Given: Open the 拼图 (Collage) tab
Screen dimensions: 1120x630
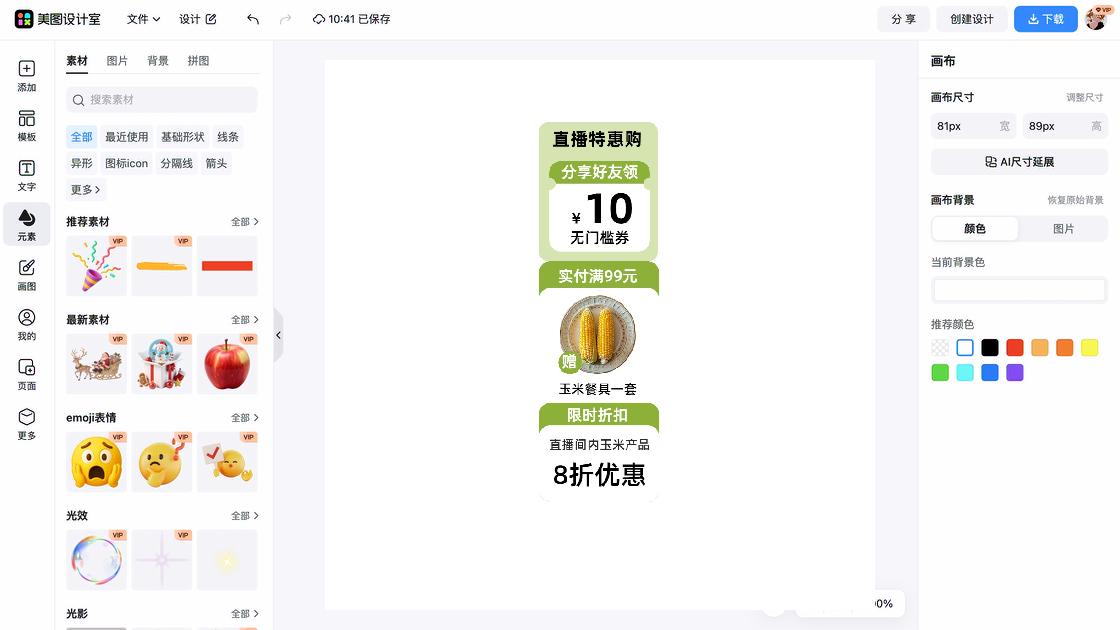Looking at the screenshot, I should [x=197, y=60].
